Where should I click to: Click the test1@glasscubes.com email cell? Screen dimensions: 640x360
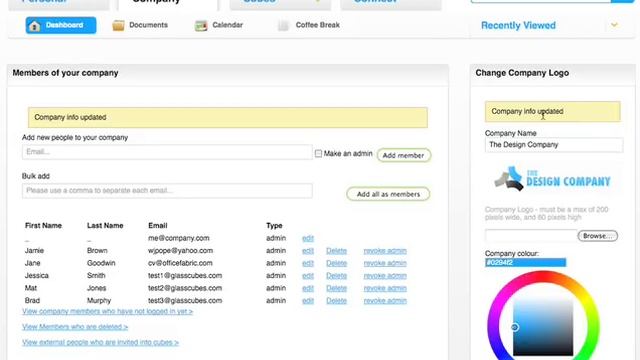pyautogui.click(x=185, y=276)
